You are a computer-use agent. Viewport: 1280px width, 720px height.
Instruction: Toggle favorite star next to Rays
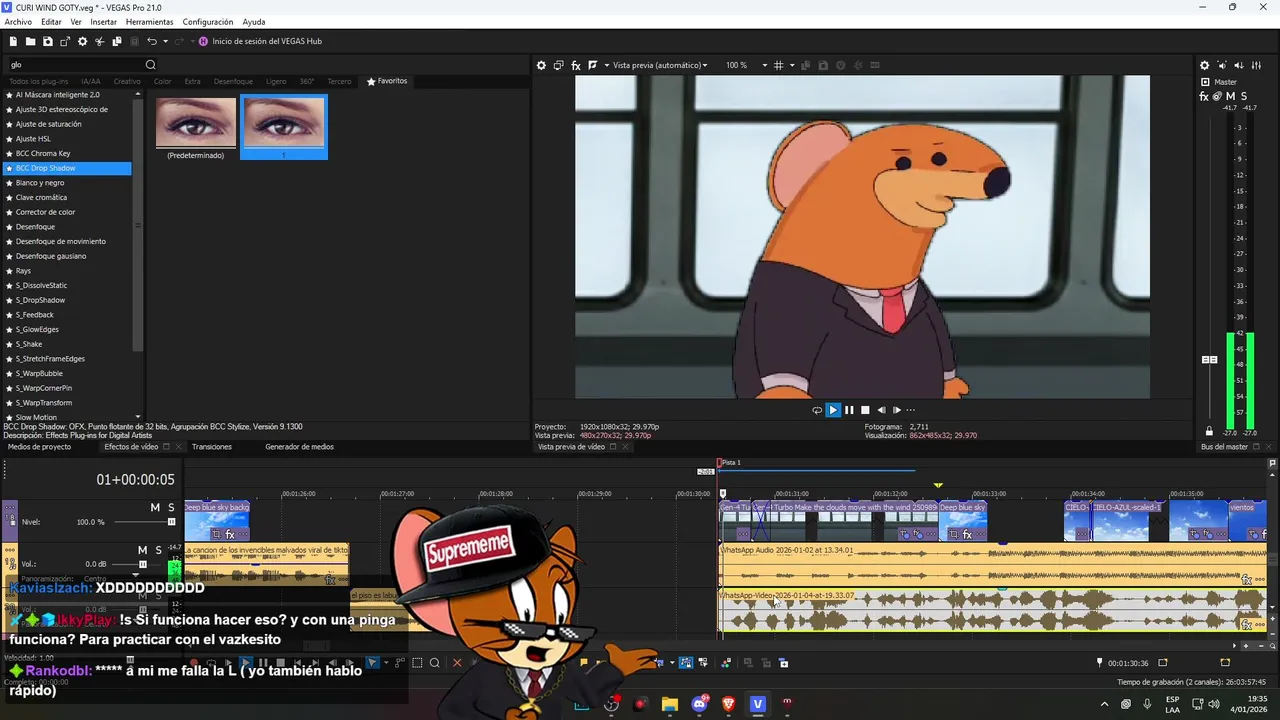[x=9, y=271]
